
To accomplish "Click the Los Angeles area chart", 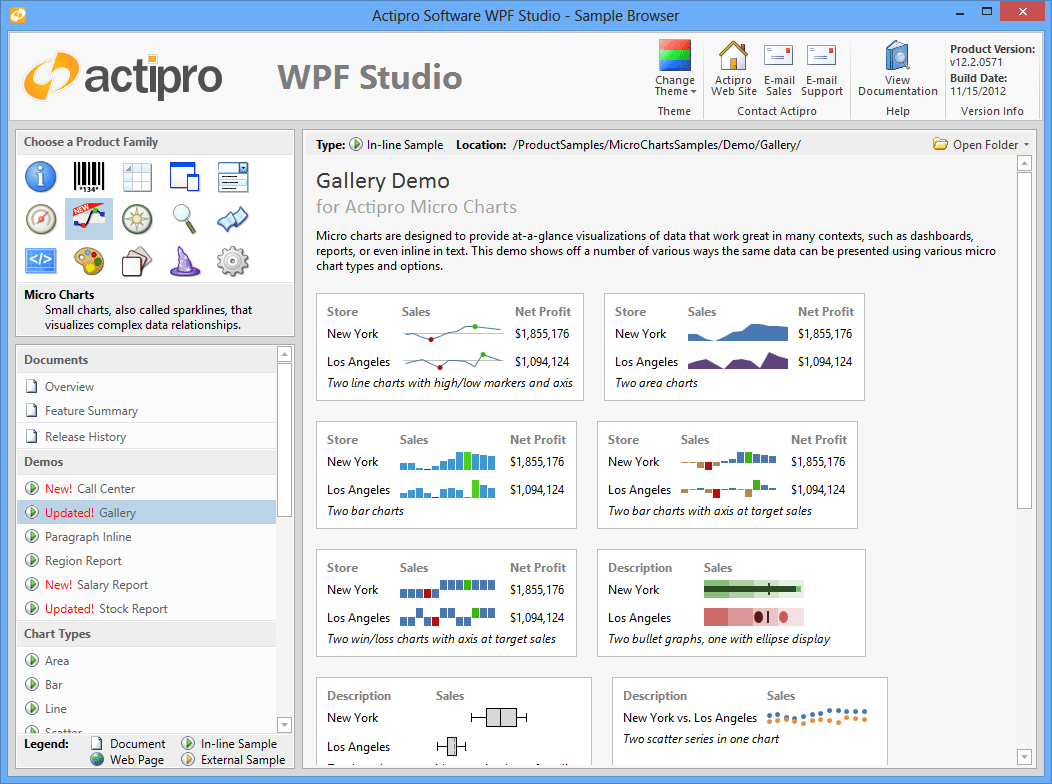I will click(x=738, y=361).
